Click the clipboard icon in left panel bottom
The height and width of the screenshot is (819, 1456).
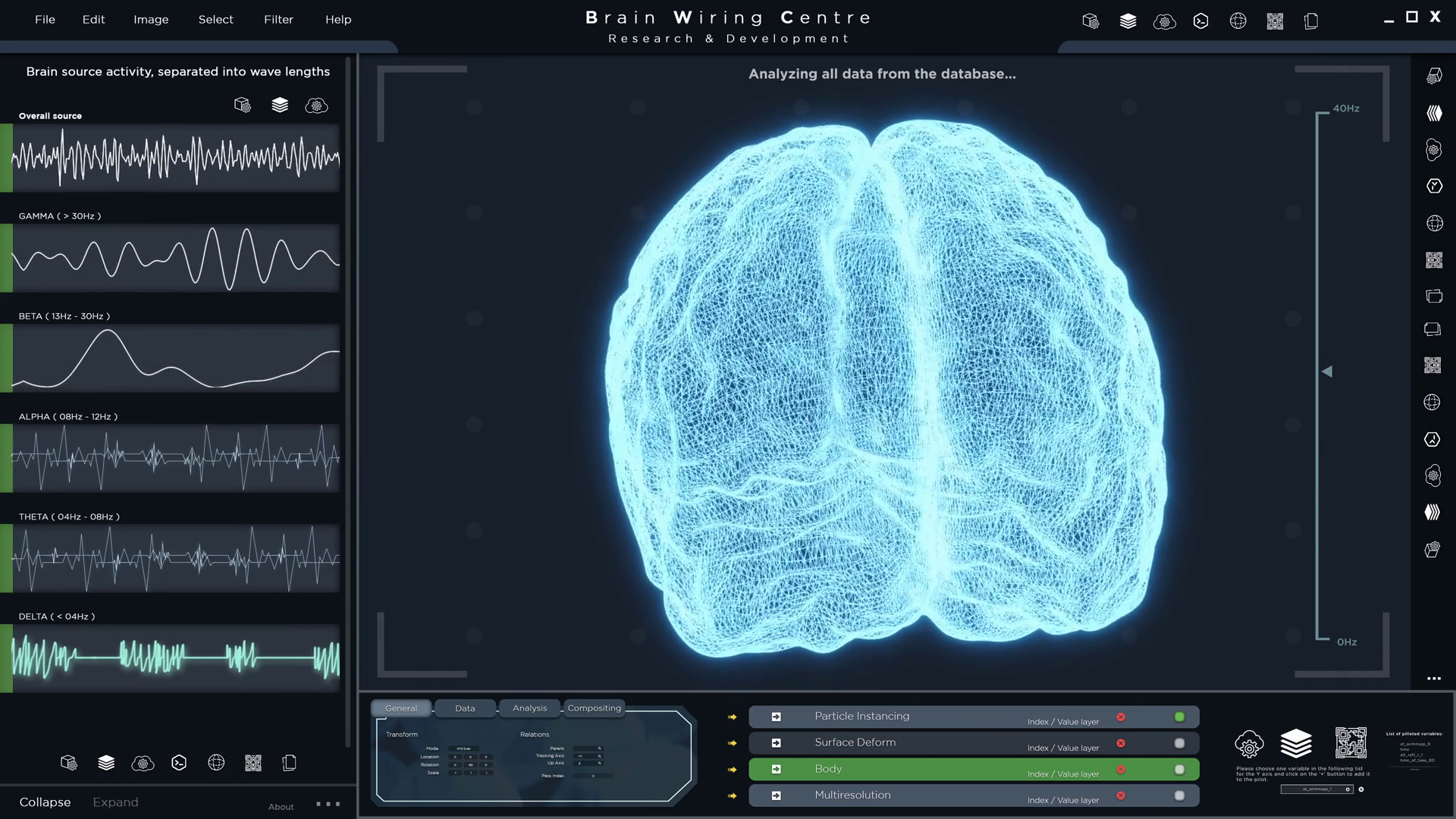289,763
